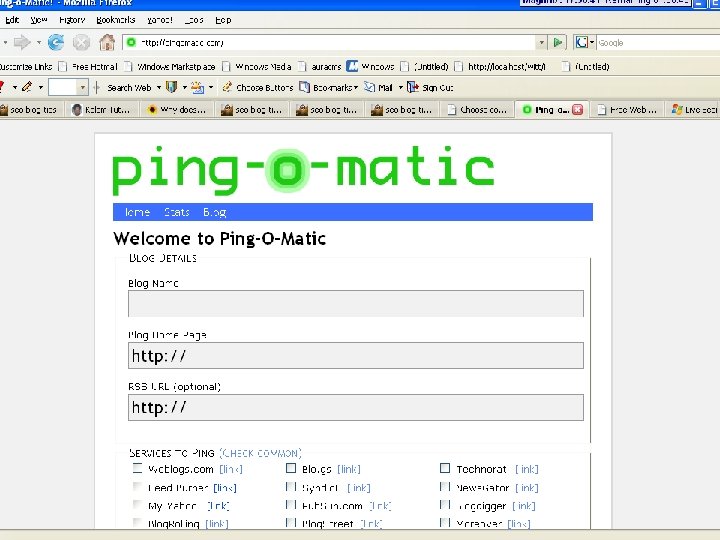The image size is (720, 540).
Task: Click the Stop loading button
Action: tap(82, 43)
